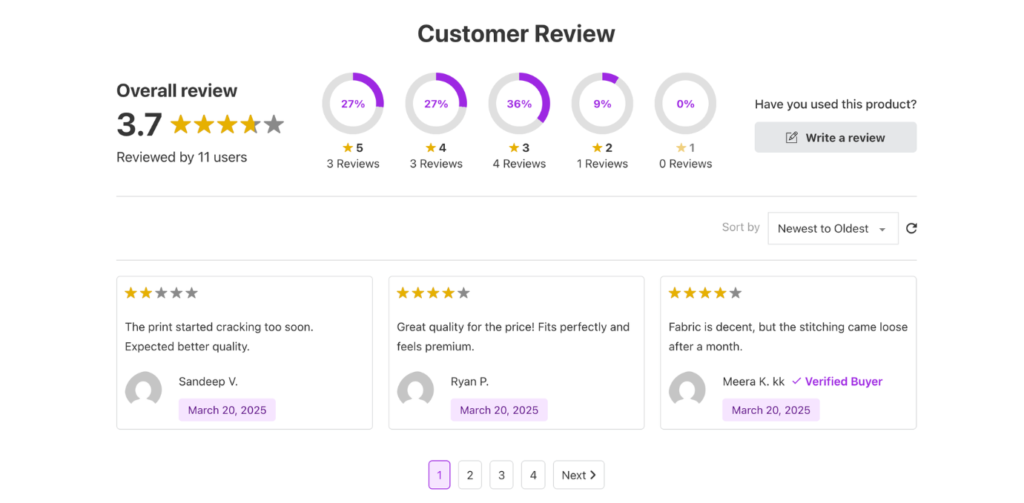The image size is (1024, 503).
Task: Click Meera K.'s avatar icon
Action: point(687,390)
